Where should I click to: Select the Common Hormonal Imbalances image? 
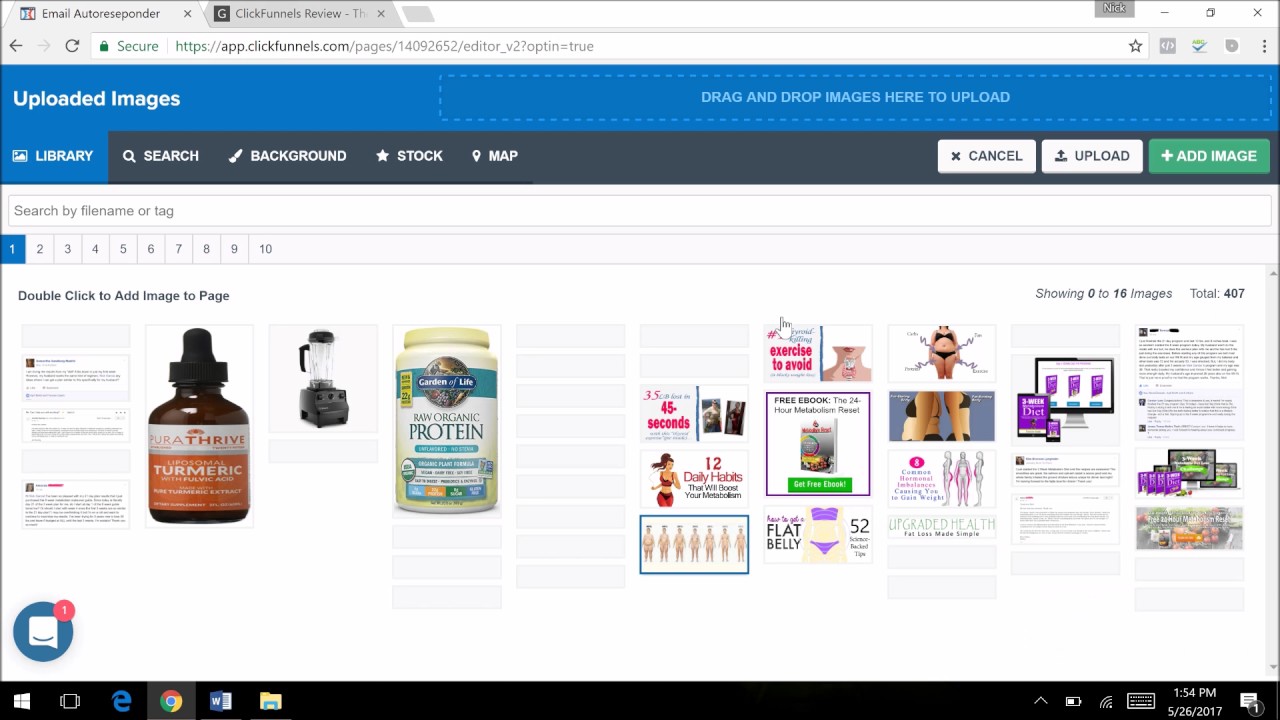pyautogui.click(x=942, y=479)
